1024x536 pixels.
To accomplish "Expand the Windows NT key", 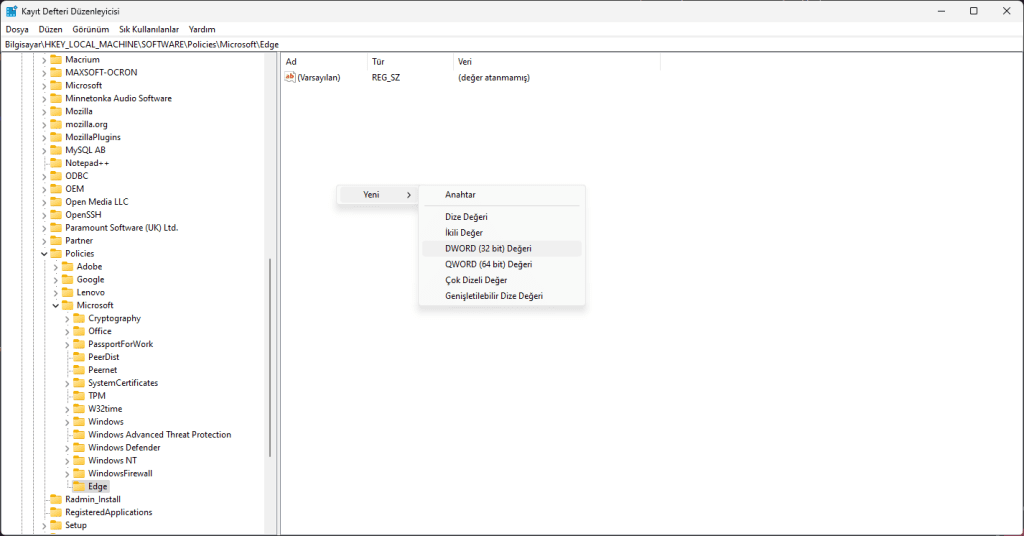I will [67, 460].
